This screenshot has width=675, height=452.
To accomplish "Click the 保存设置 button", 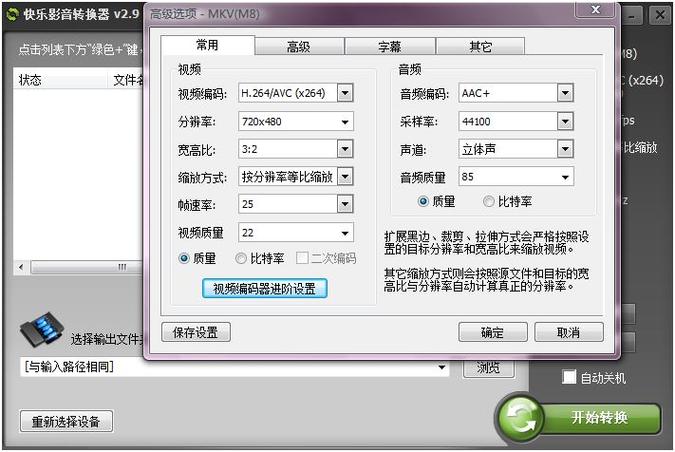I will [196, 332].
